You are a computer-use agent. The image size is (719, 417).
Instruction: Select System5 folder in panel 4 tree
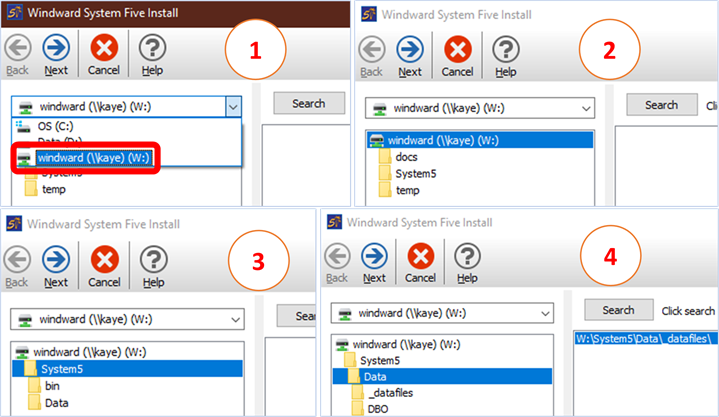pos(380,361)
